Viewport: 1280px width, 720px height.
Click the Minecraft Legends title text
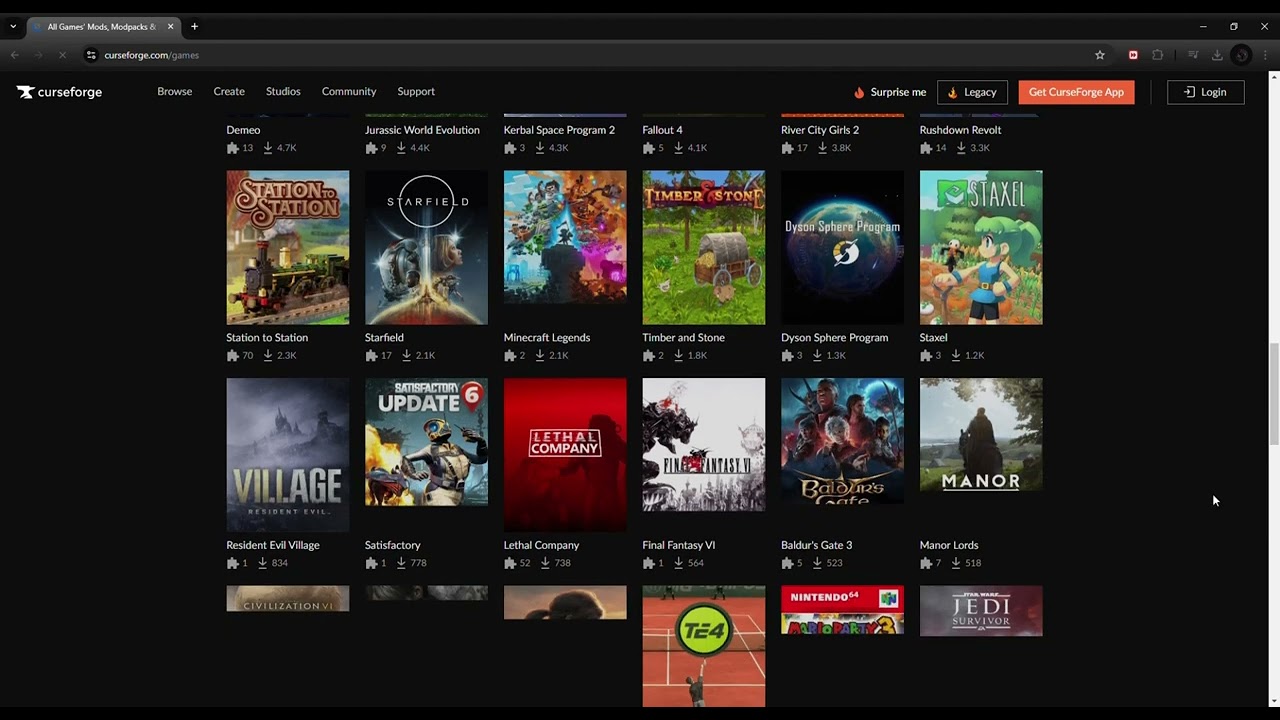point(547,338)
